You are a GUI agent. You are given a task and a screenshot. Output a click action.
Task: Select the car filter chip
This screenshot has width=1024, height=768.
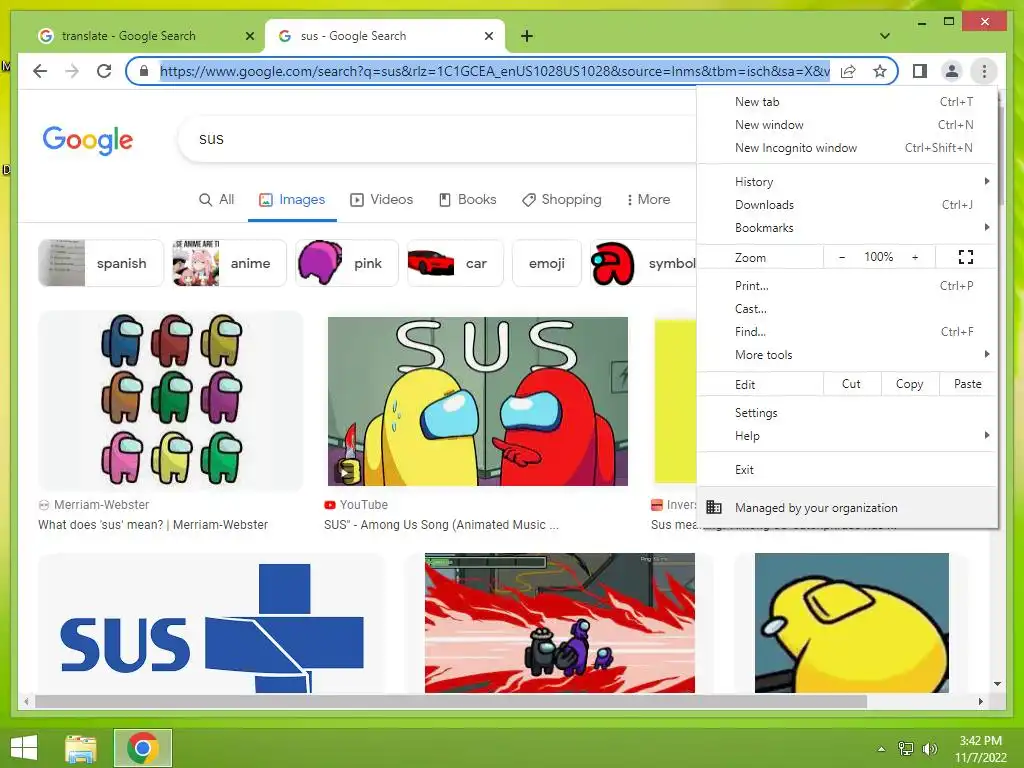[x=455, y=263]
